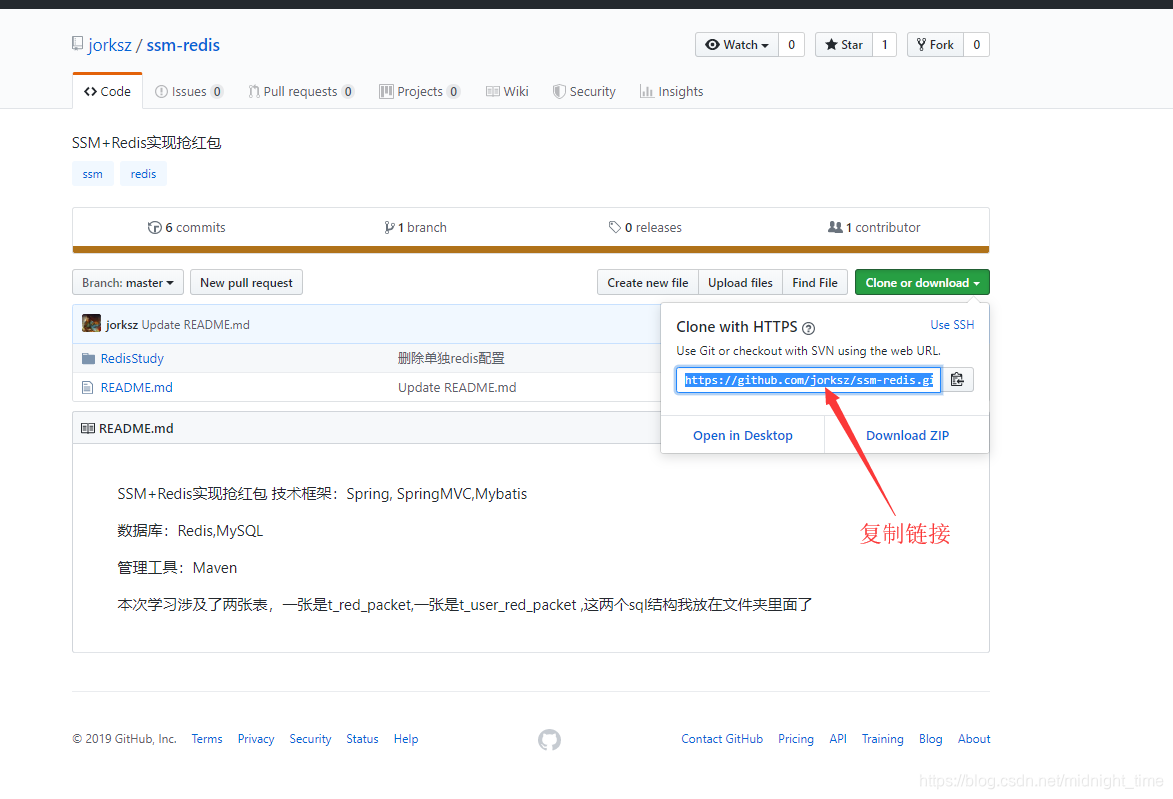
Task: Open the footer Privacy link
Action: pyautogui.click(x=256, y=739)
